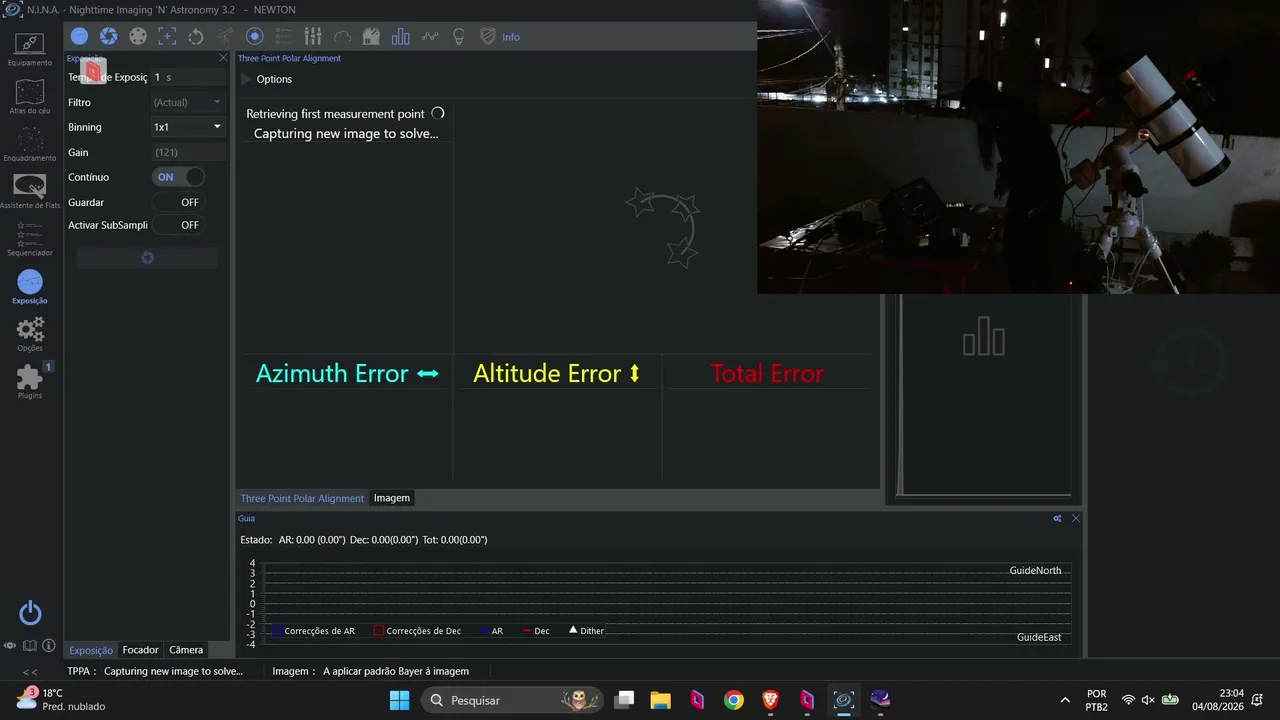
Task: Open Assistente de Flats wizard
Action: pos(30,191)
